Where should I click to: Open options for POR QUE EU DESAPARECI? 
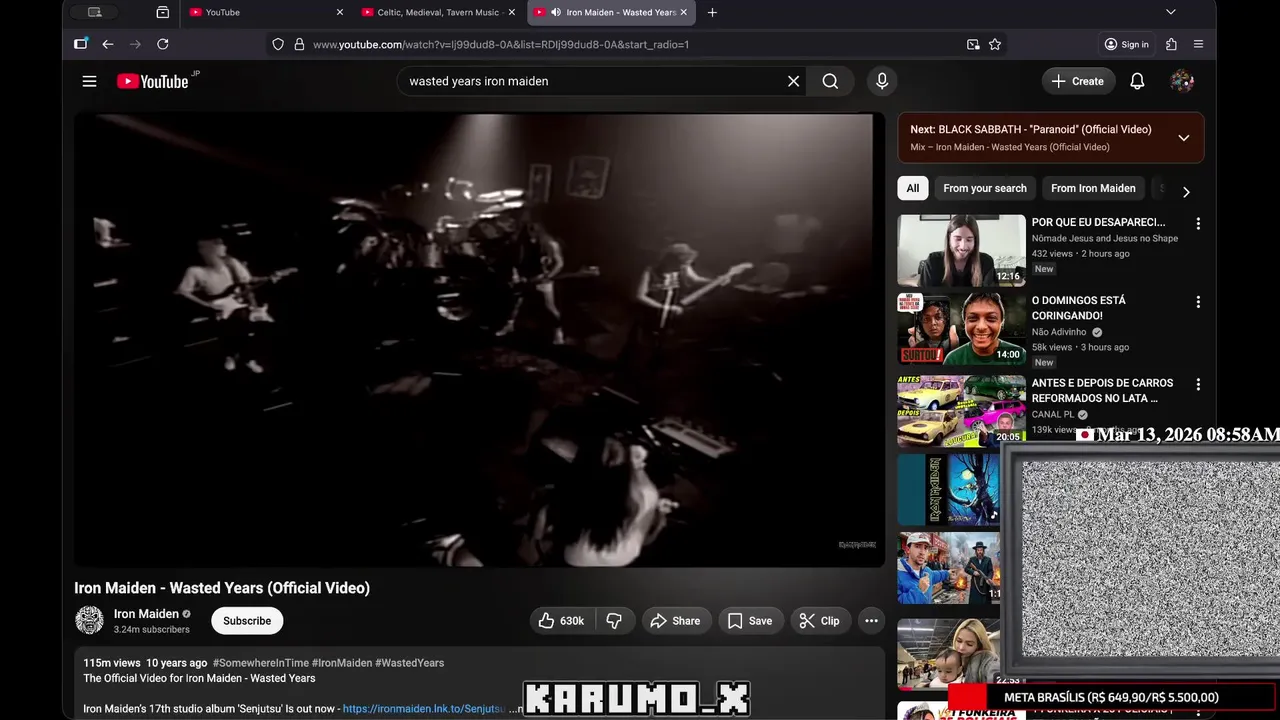[1198, 224]
